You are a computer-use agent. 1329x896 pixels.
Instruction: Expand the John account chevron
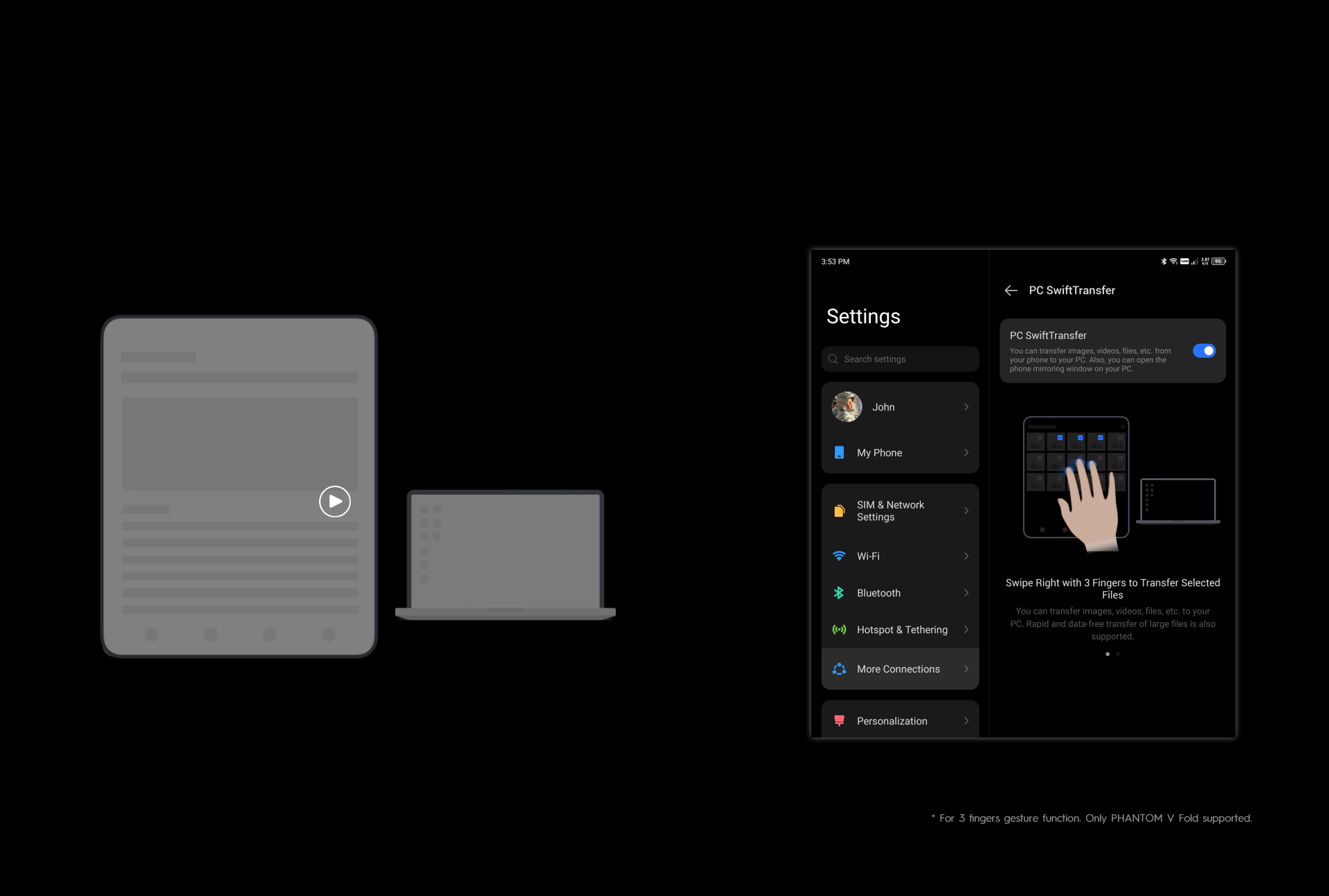966,407
